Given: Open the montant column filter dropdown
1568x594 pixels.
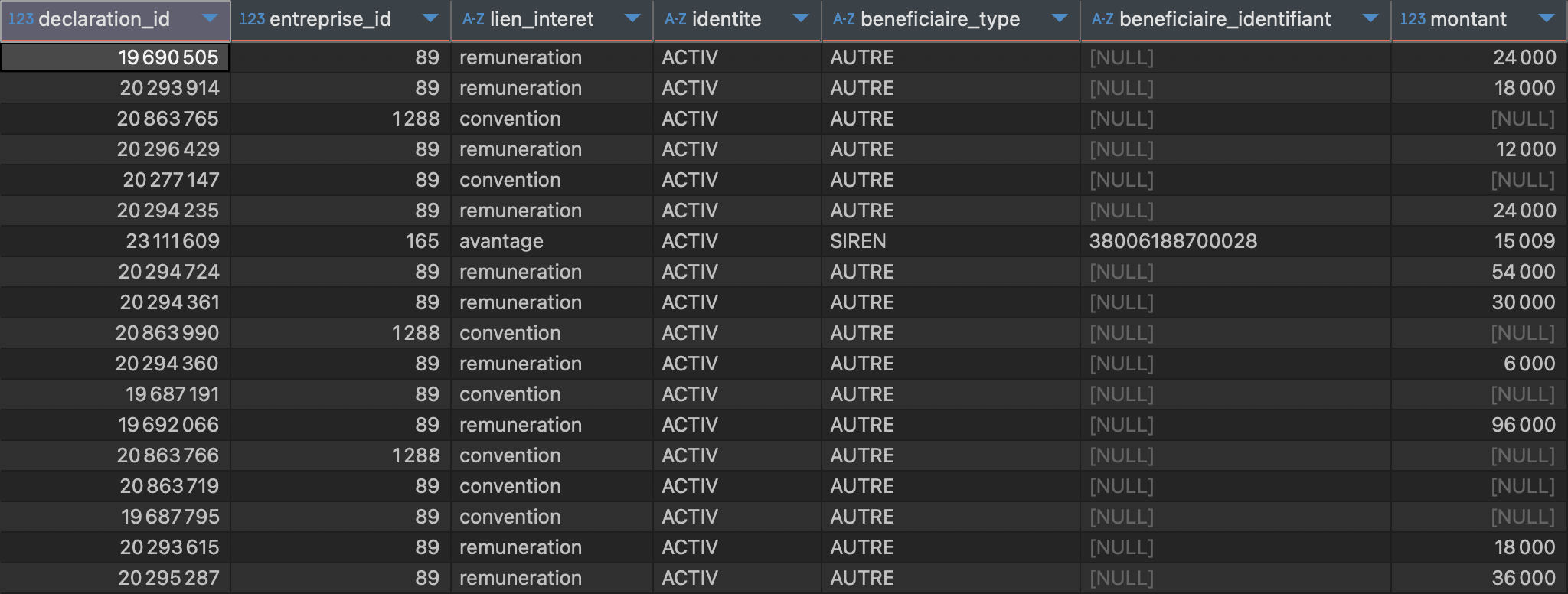Looking at the screenshot, I should 1547,18.
